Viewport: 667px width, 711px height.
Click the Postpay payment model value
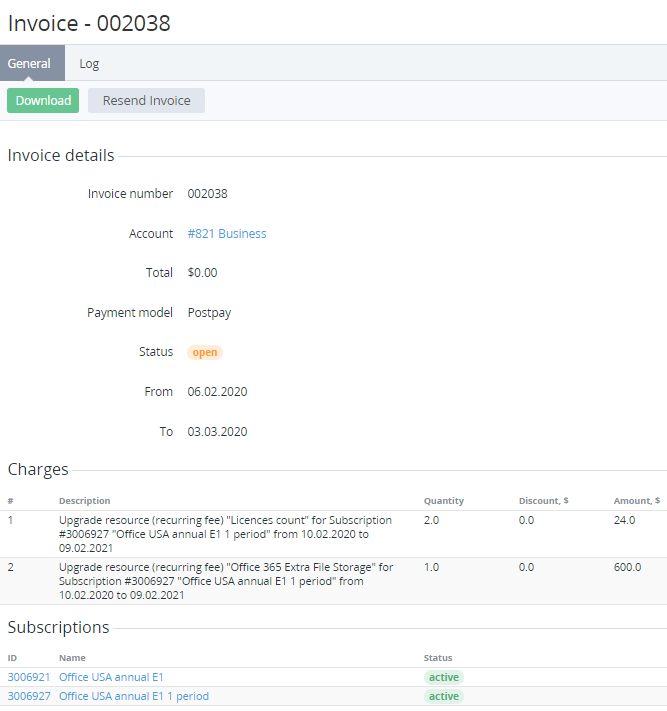(209, 313)
